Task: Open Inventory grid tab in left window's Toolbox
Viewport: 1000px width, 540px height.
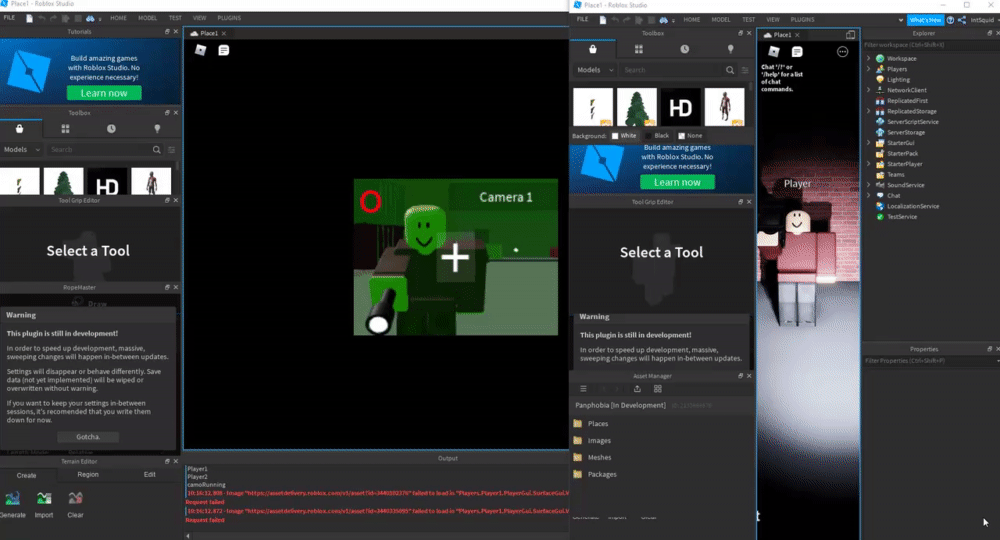Action: [x=65, y=129]
